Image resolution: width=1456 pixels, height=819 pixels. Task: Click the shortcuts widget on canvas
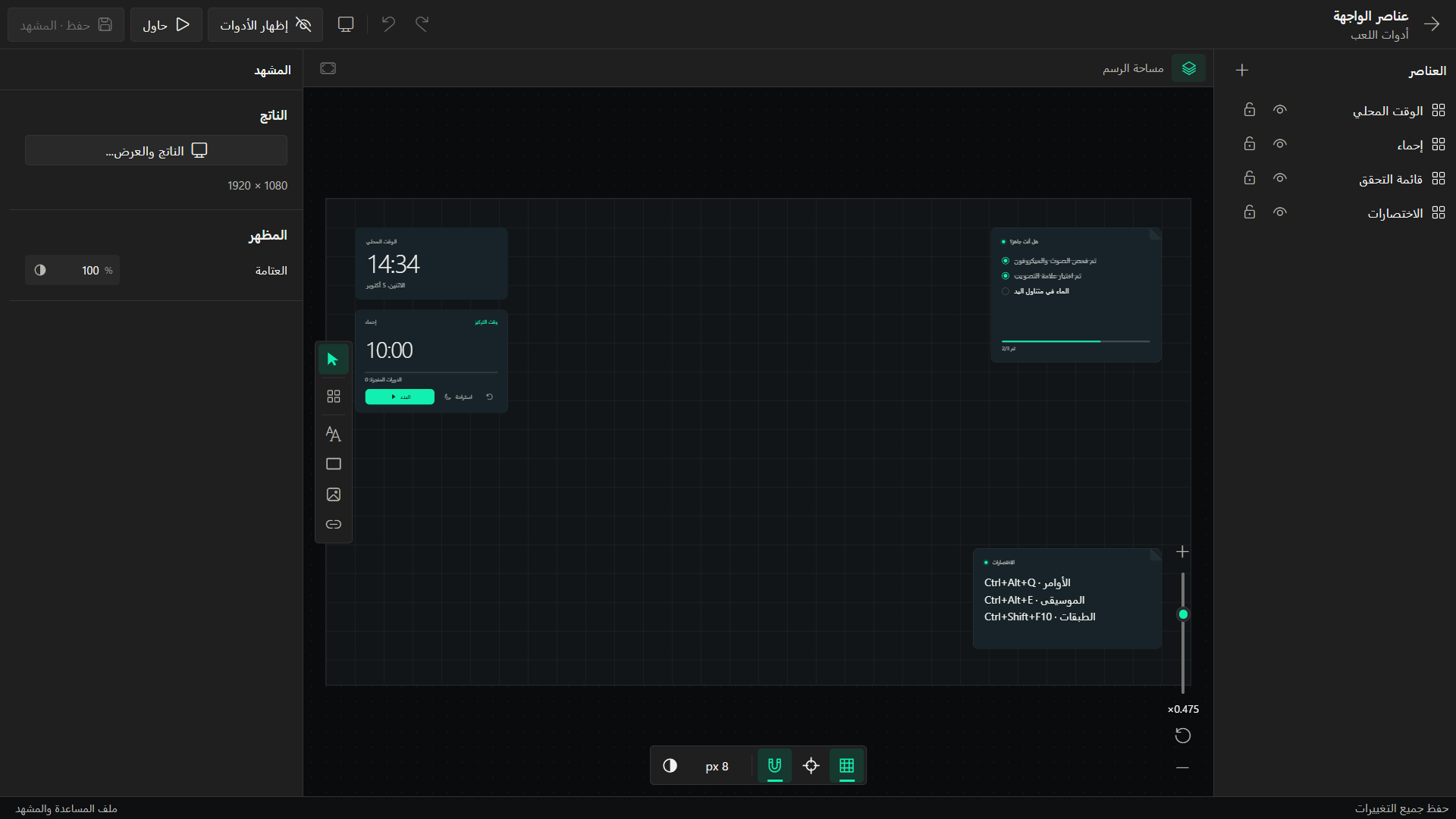[1067, 598]
